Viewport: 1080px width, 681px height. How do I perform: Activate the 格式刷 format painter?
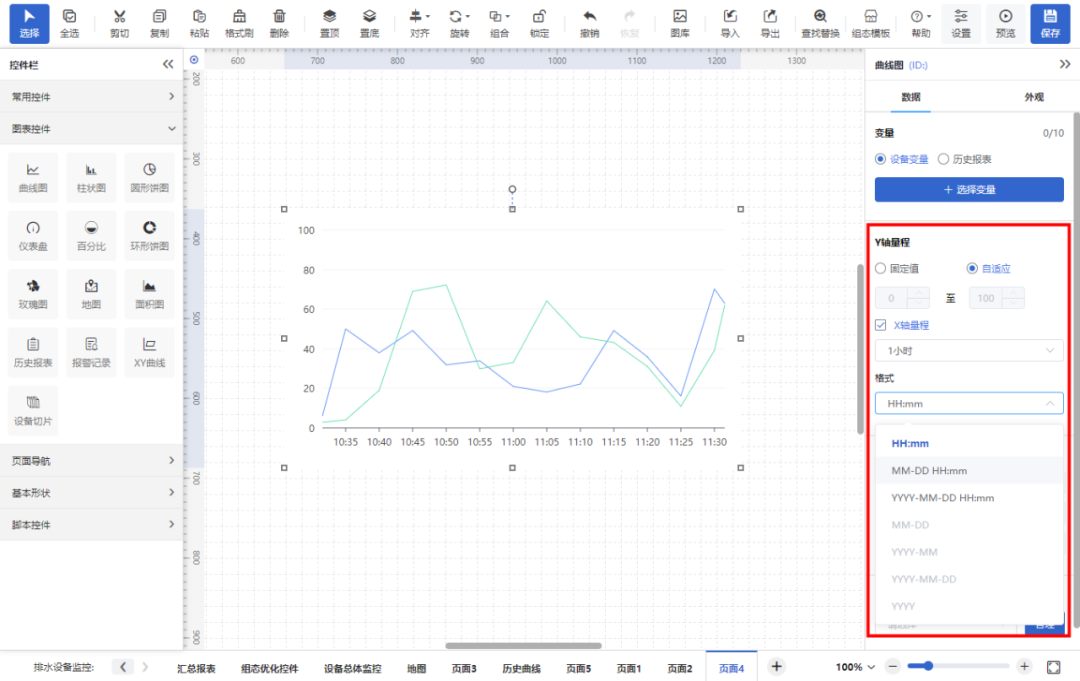(239, 23)
